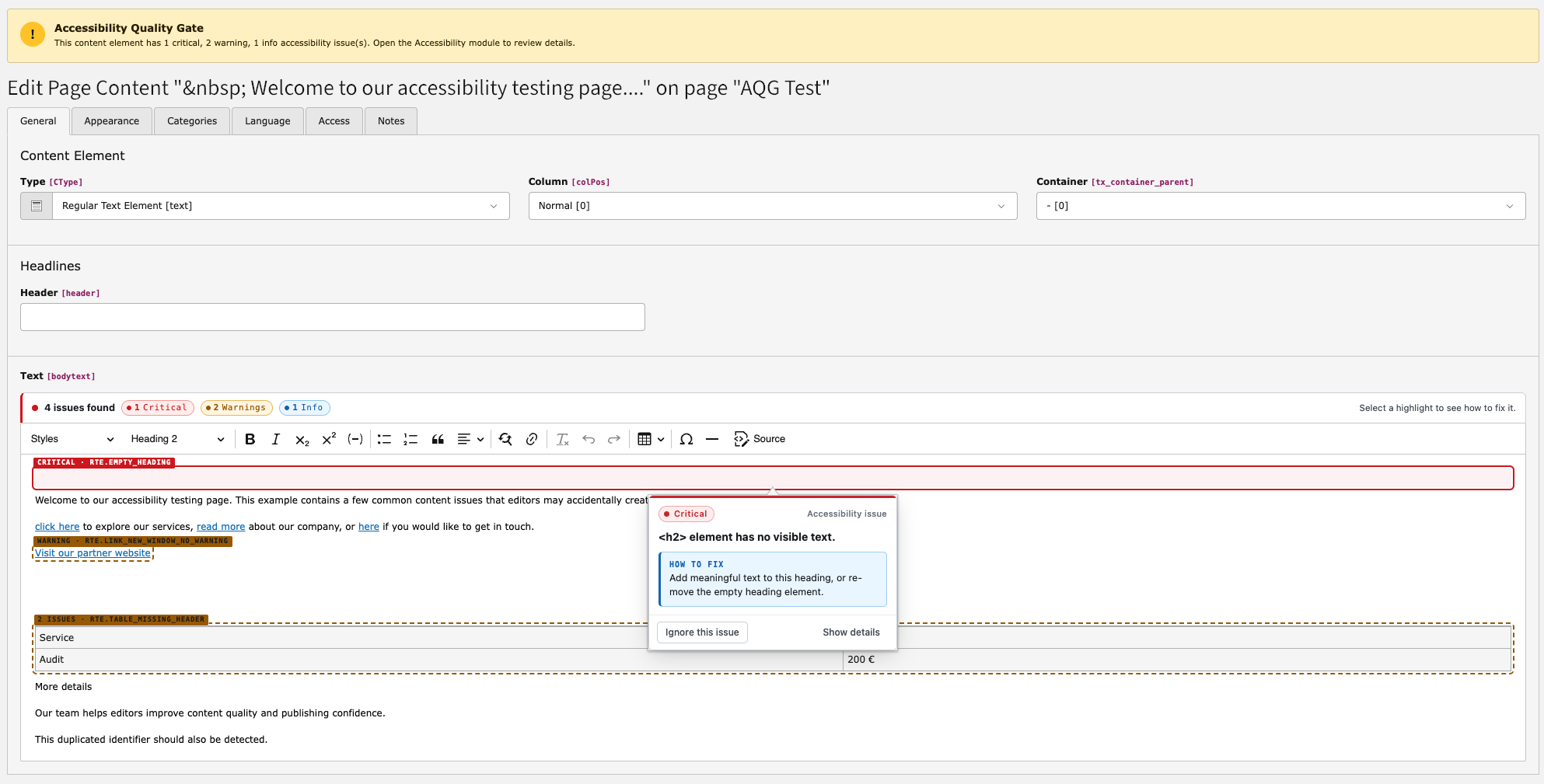Click the 'More details' paragraph
Image resolution: width=1544 pixels, height=784 pixels.
point(64,687)
